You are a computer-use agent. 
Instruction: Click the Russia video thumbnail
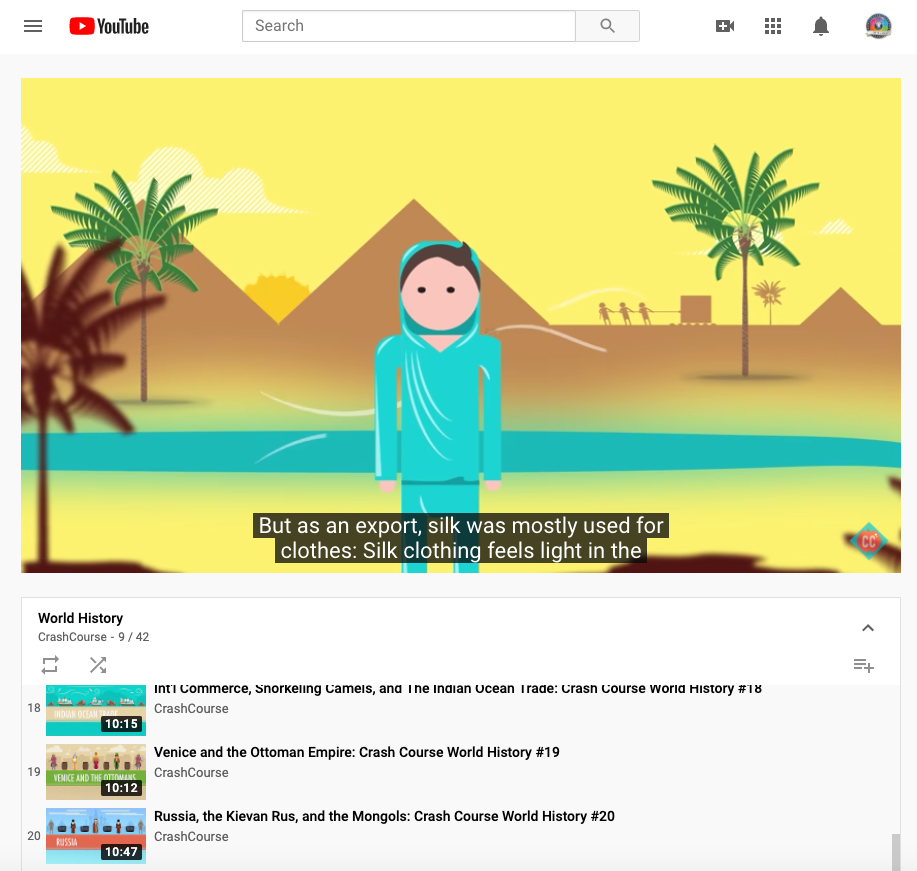pos(96,836)
